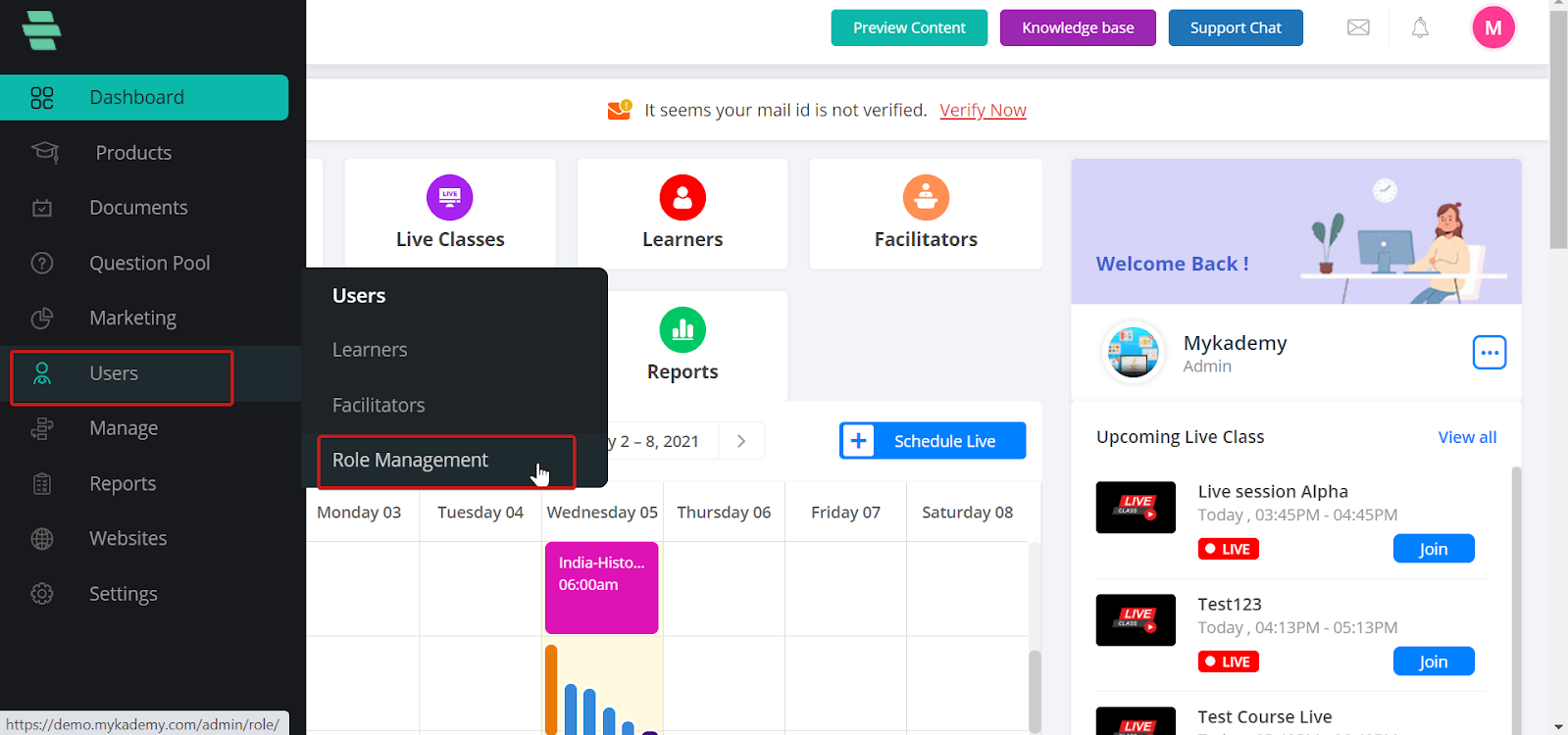Click the red Learners icon

[683, 198]
